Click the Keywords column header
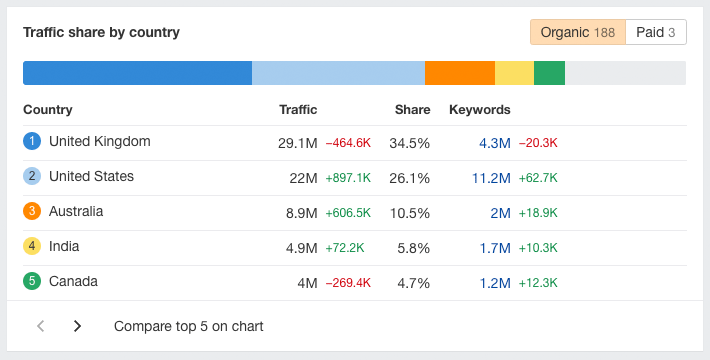Screen dimensions: 710x360 click(x=480, y=110)
